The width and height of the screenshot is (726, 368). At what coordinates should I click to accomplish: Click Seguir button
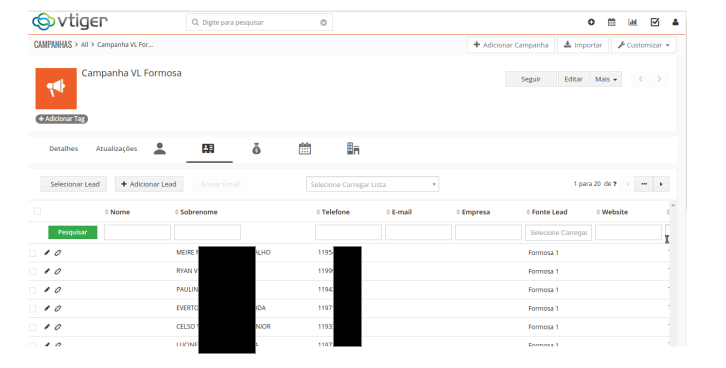531,79
